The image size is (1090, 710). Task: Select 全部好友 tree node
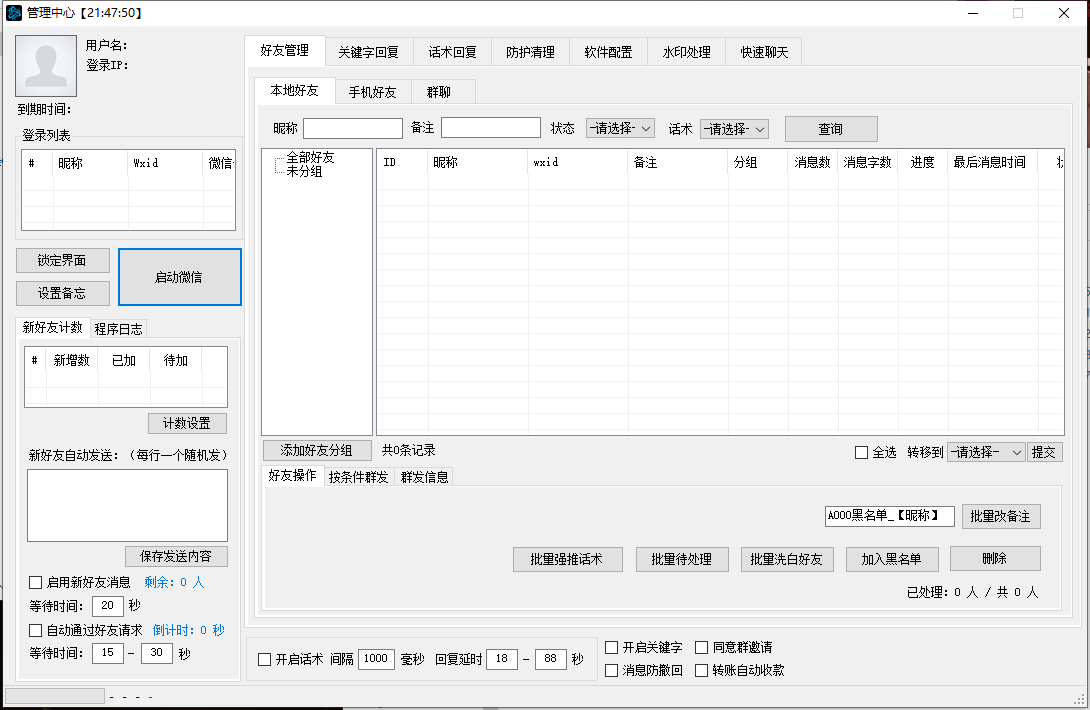point(310,158)
